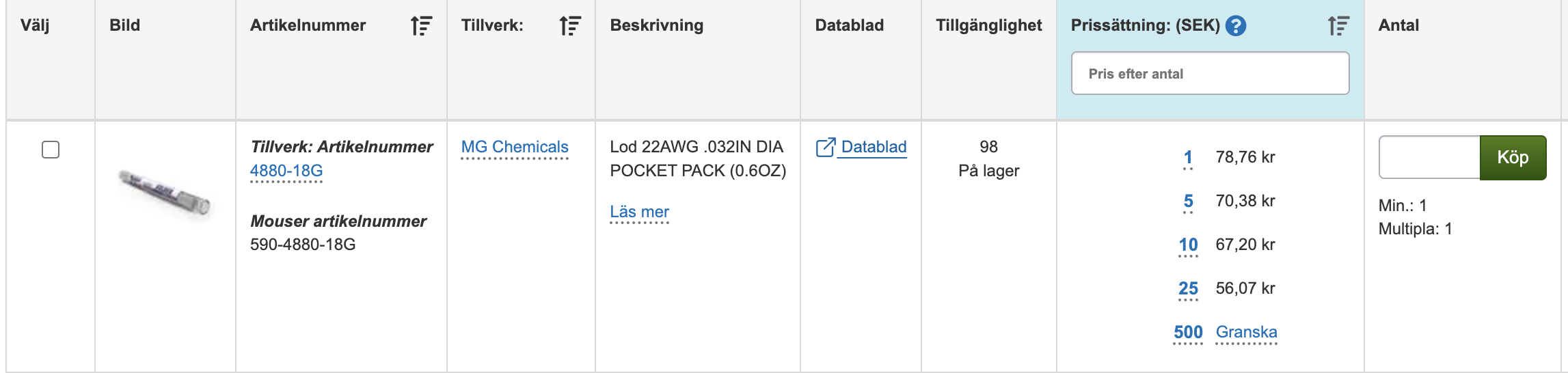Focus the Pris efter antal field
The width and height of the screenshot is (1568, 373).
(x=1210, y=74)
